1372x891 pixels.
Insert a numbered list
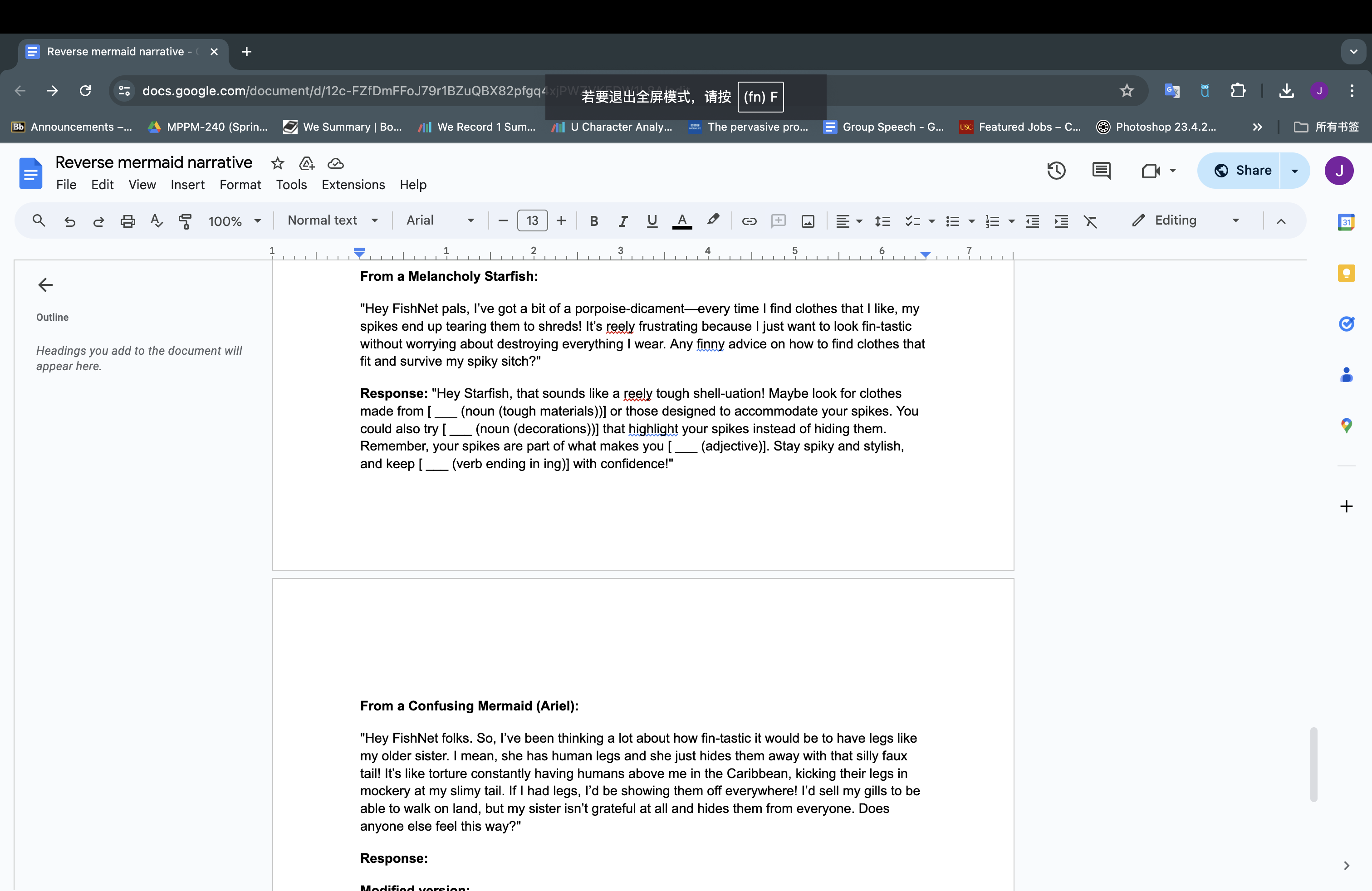click(992, 221)
